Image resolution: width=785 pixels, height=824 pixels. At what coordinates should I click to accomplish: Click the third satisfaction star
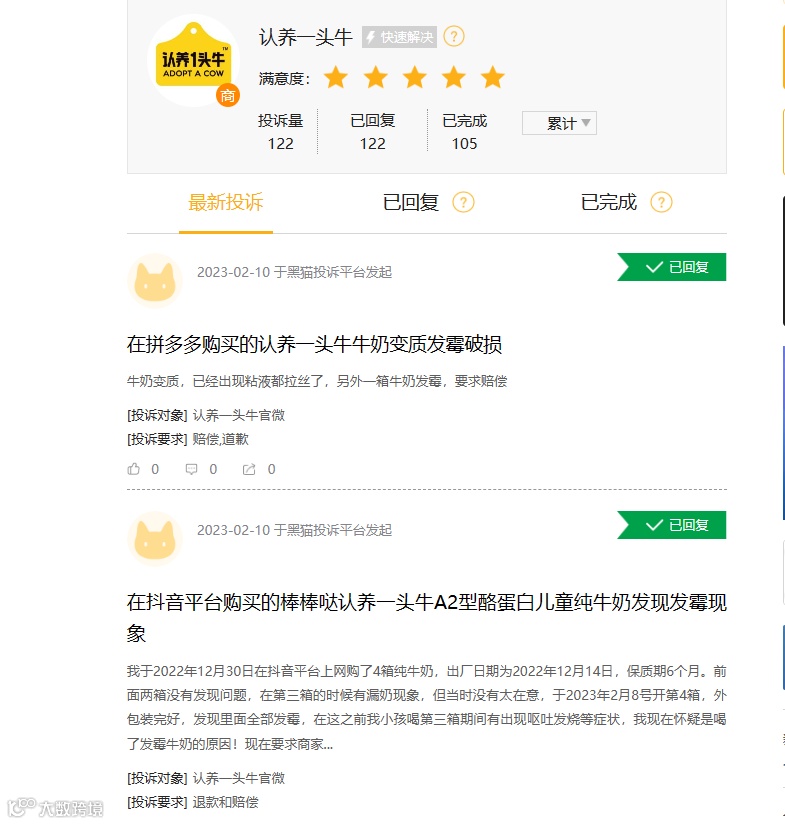pyautogui.click(x=415, y=78)
